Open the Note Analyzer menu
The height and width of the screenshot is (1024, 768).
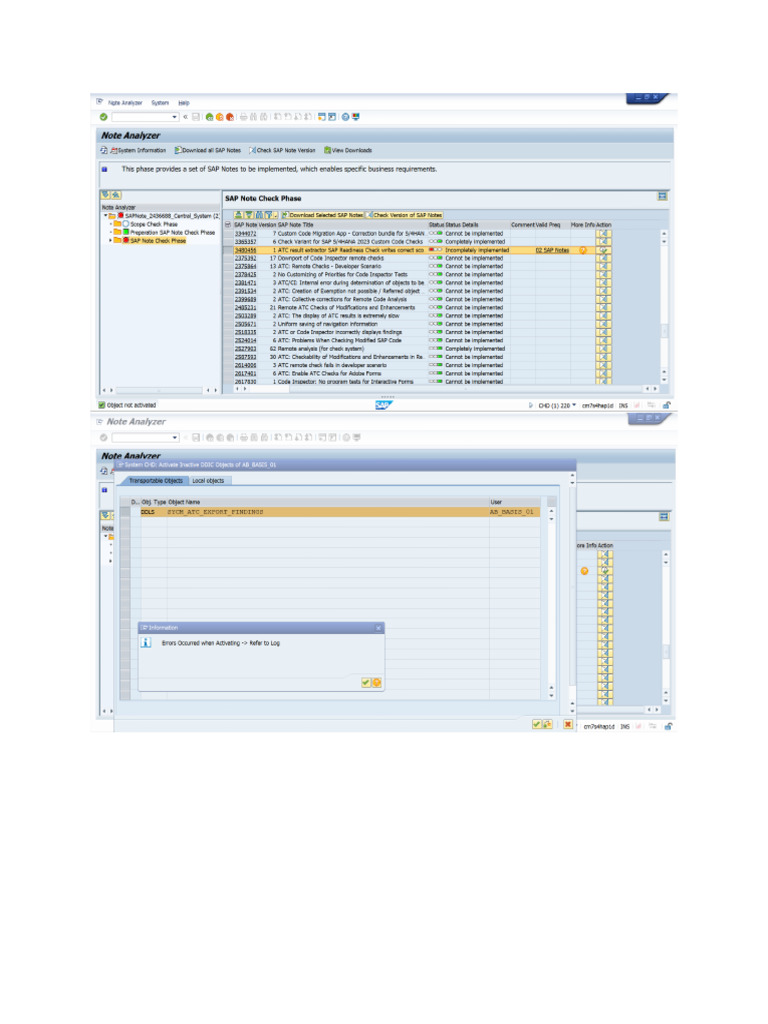point(125,103)
